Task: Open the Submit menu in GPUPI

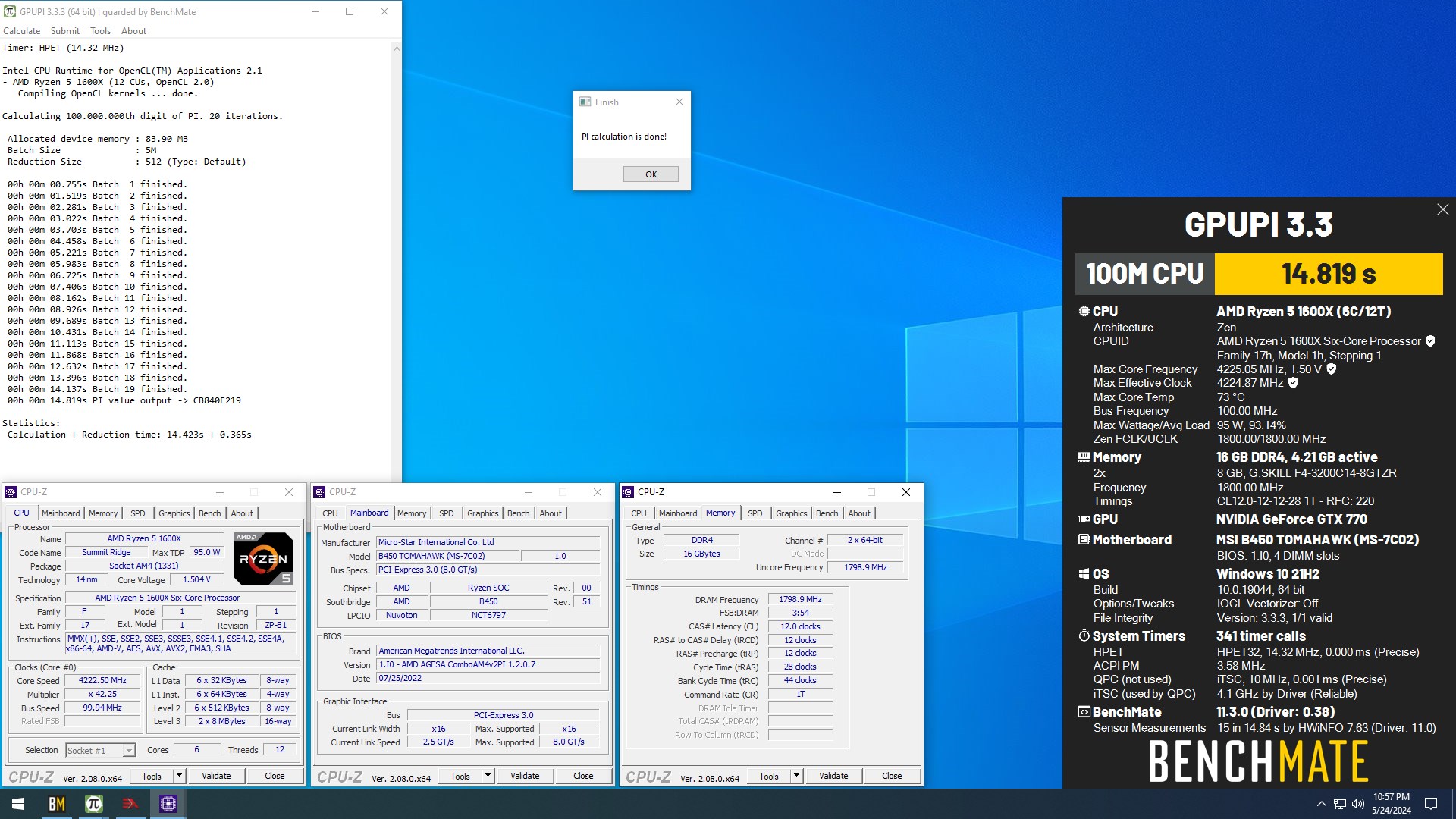Action: [65, 31]
